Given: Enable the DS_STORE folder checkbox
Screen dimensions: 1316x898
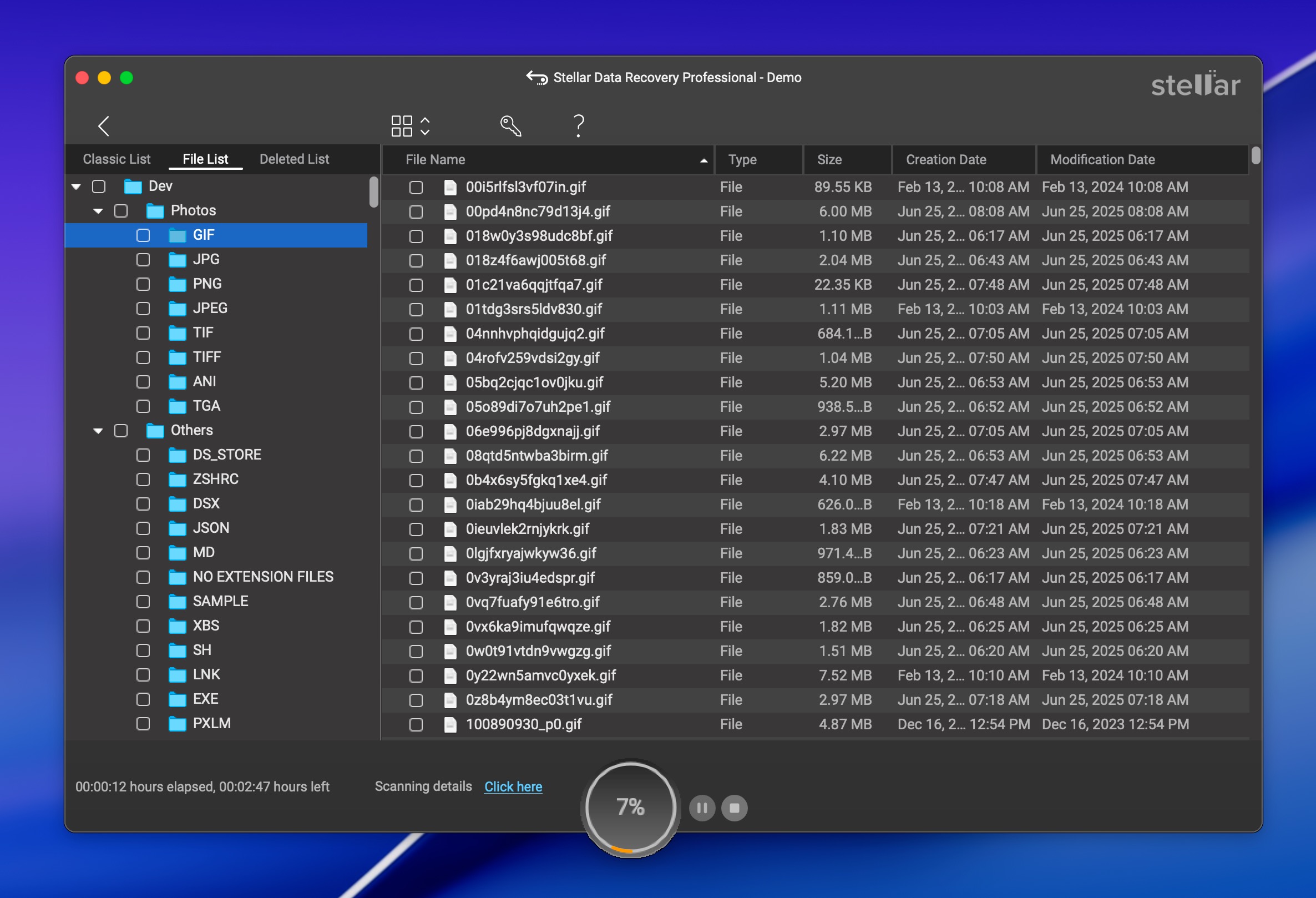Looking at the screenshot, I should 143,456.
